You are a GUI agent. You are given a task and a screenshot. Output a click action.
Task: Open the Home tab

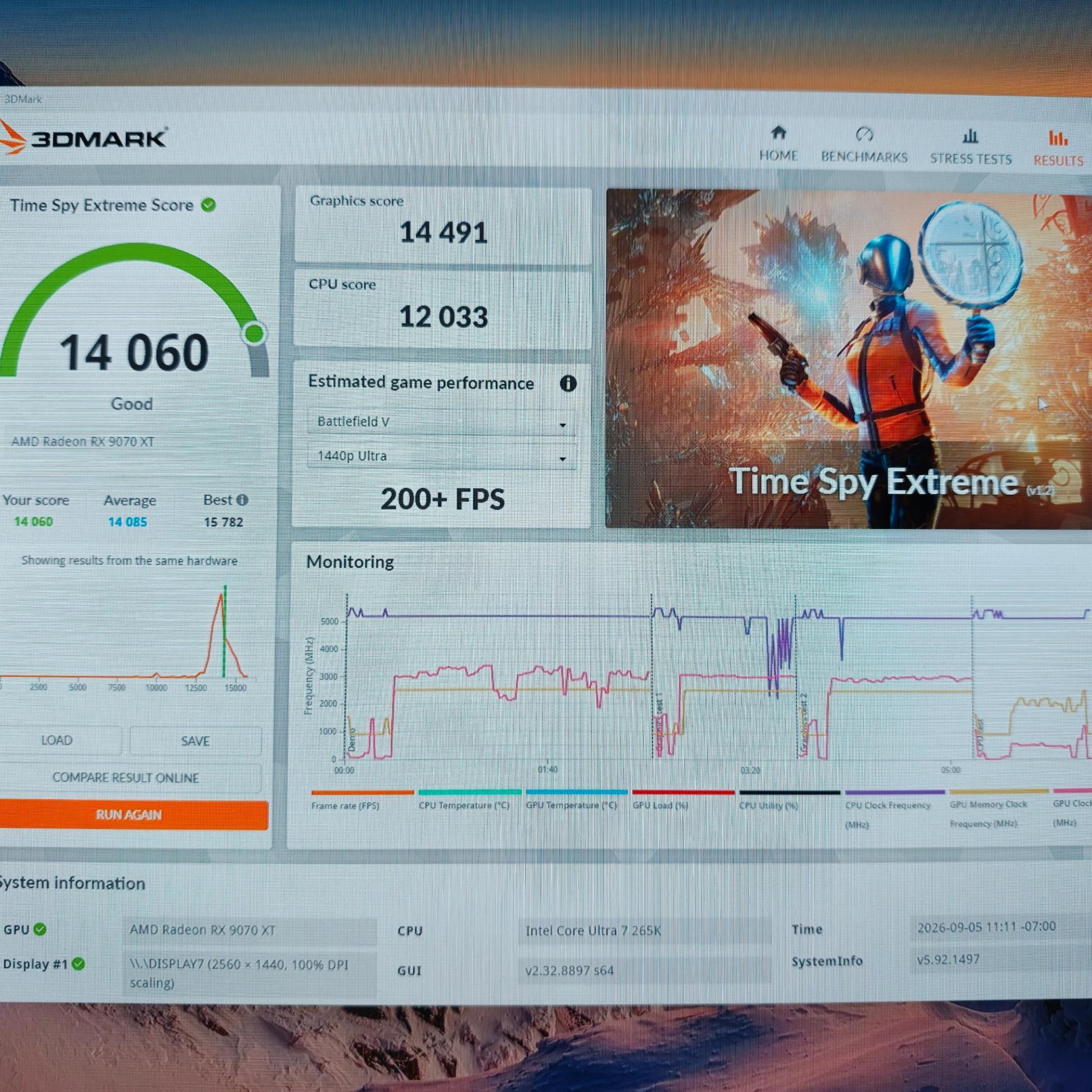[778, 143]
